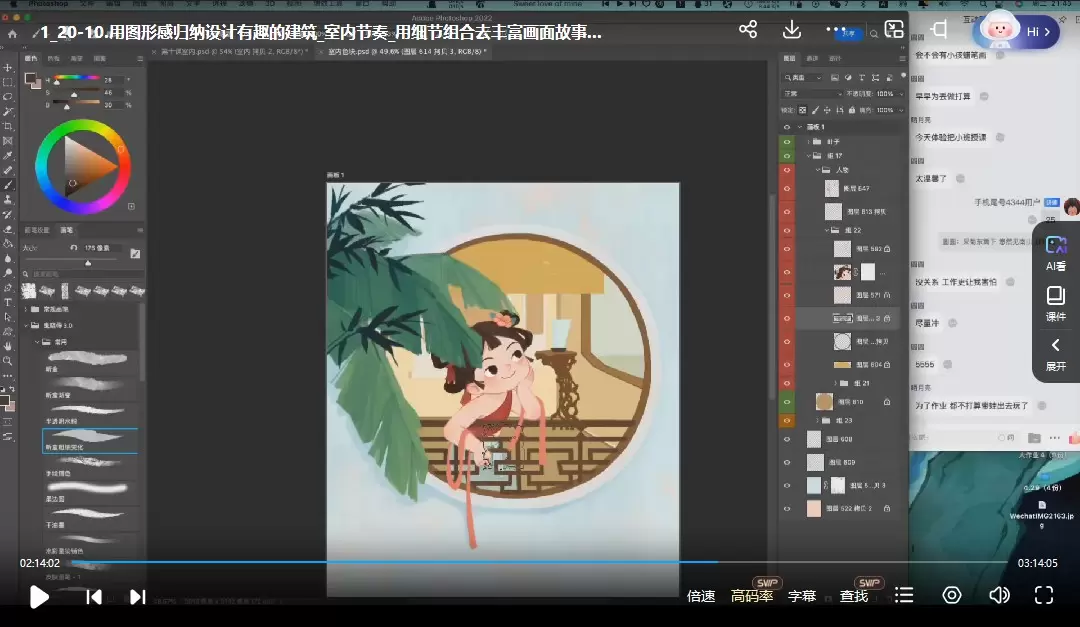Hide the 组 22 group via eye icon
Image resolution: width=1080 pixels, height=627 pixels.
click(x=787, y=230)
